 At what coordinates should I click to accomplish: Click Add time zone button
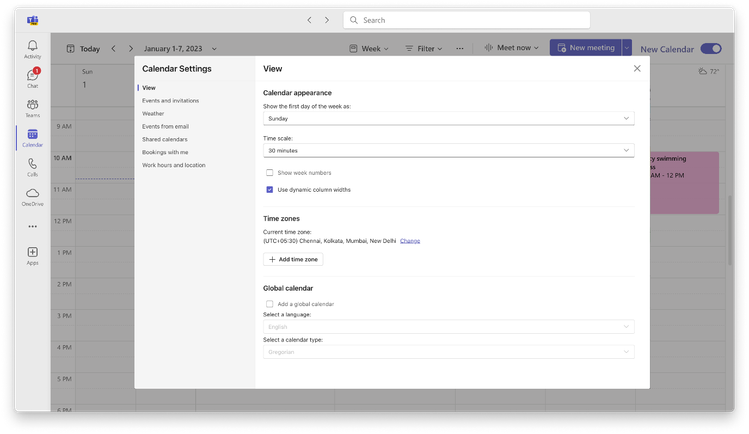click(293, 259)
